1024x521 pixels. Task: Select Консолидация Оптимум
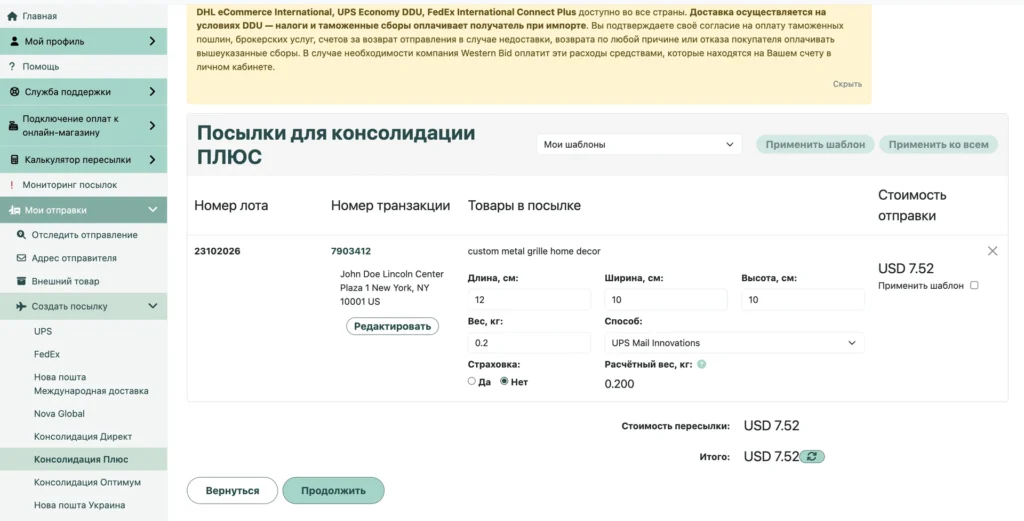pos(88,482)
